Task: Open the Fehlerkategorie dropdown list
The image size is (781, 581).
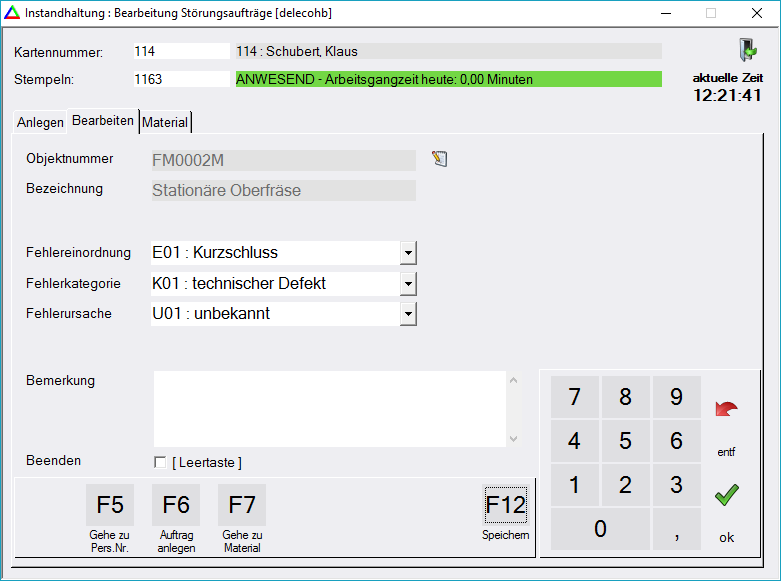Action: (x=407, y=284)
